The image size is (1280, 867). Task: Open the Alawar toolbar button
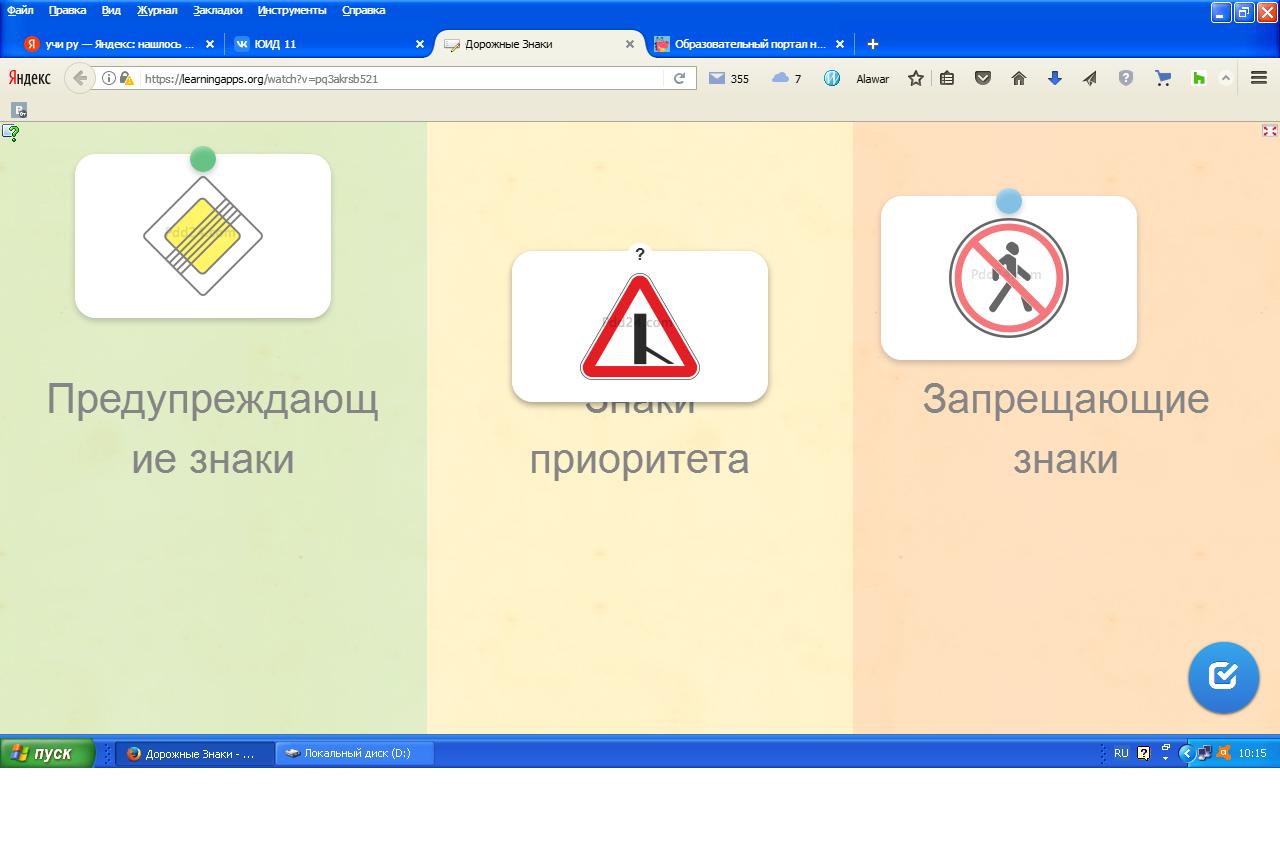(872, 78)
